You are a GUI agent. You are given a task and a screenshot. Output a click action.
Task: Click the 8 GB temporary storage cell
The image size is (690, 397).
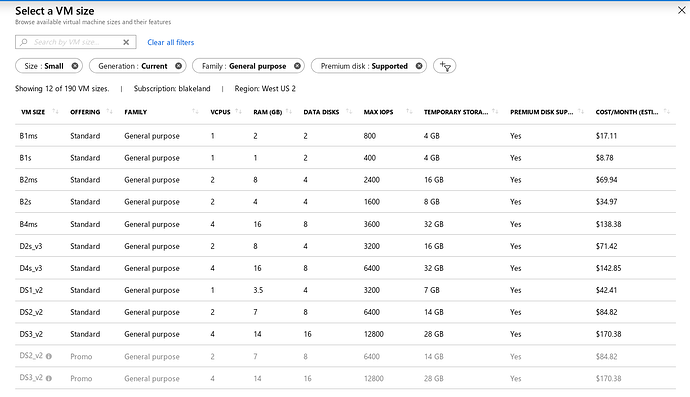[x=432, y=202]
